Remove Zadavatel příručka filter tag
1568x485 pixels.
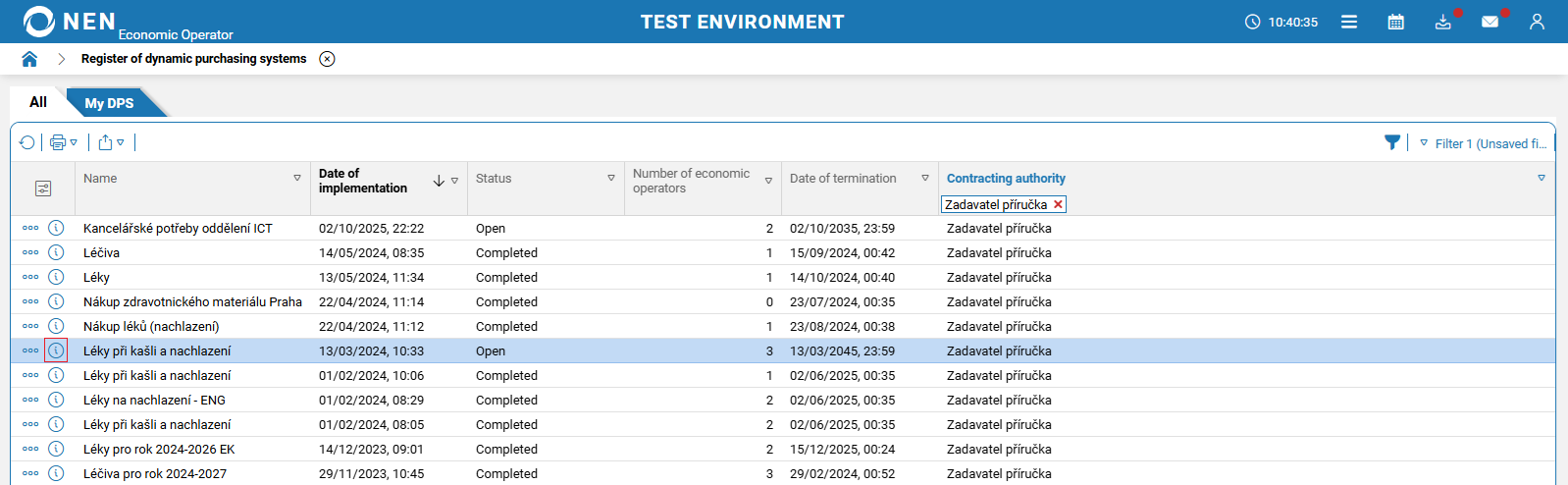click(1058, 204)
